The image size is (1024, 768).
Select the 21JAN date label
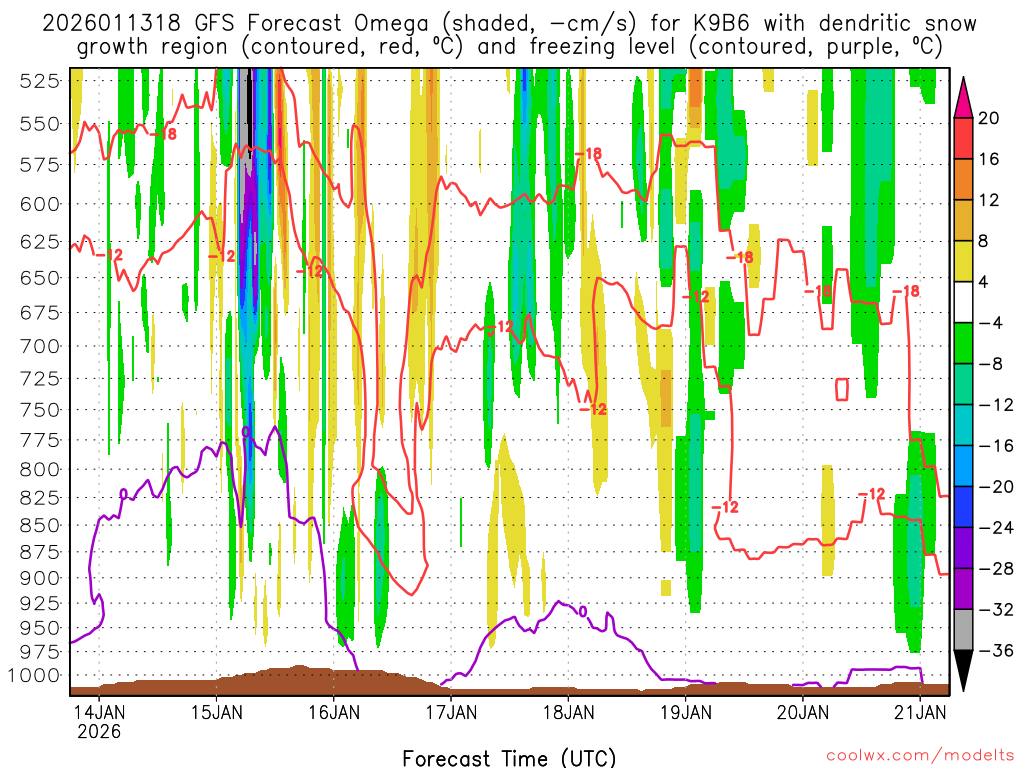(x=920, y=712)
